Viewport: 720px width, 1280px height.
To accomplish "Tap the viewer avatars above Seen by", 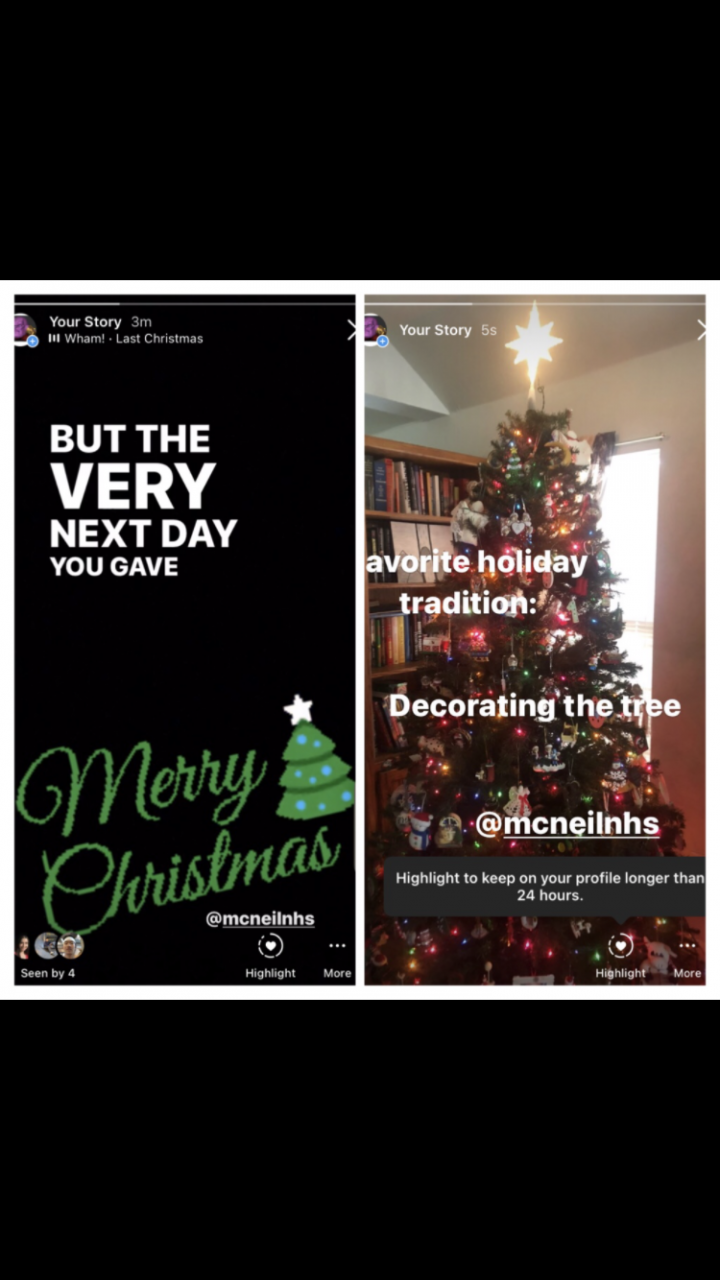I will [x=50, y=945].
